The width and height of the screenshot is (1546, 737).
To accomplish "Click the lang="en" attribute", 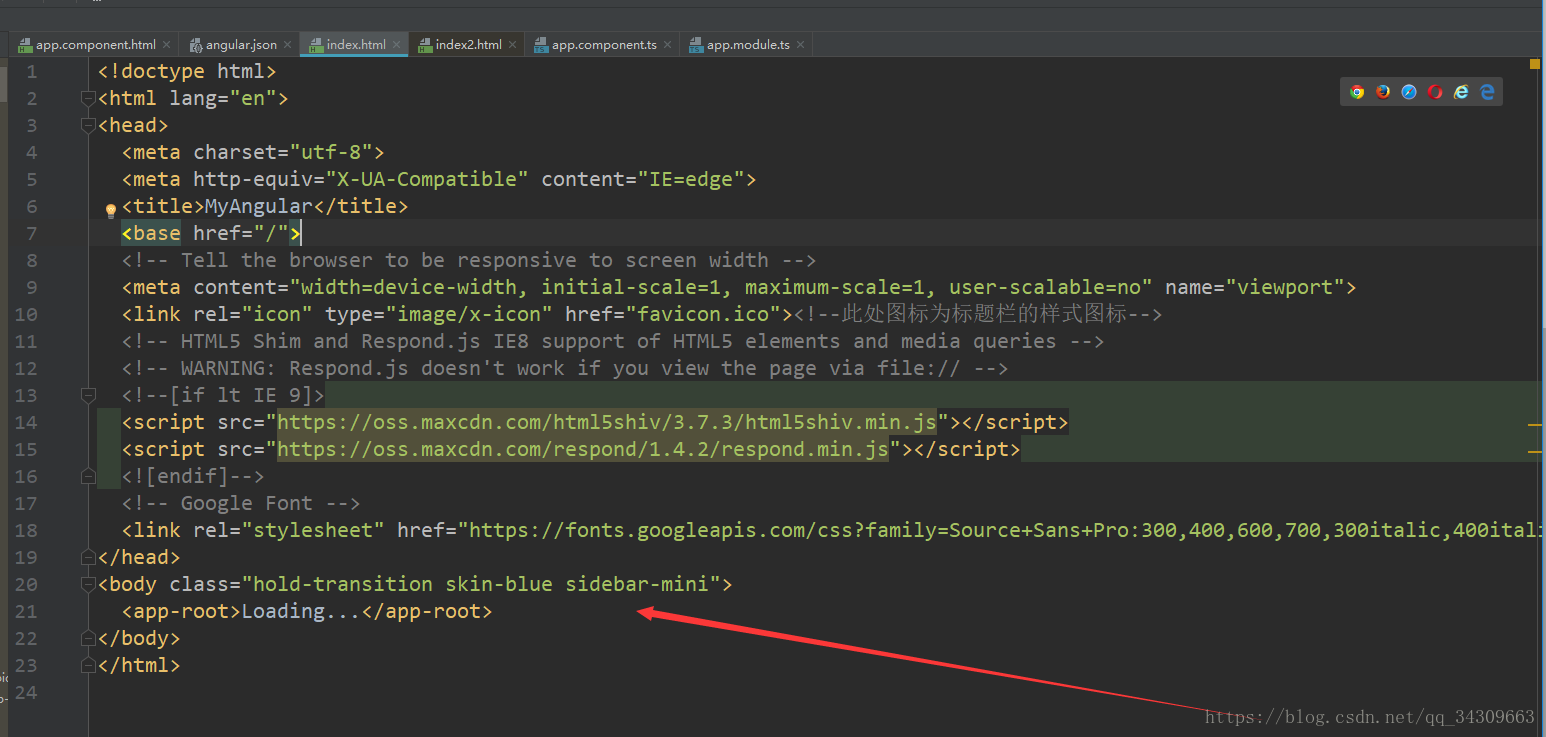I will (223, 98).
